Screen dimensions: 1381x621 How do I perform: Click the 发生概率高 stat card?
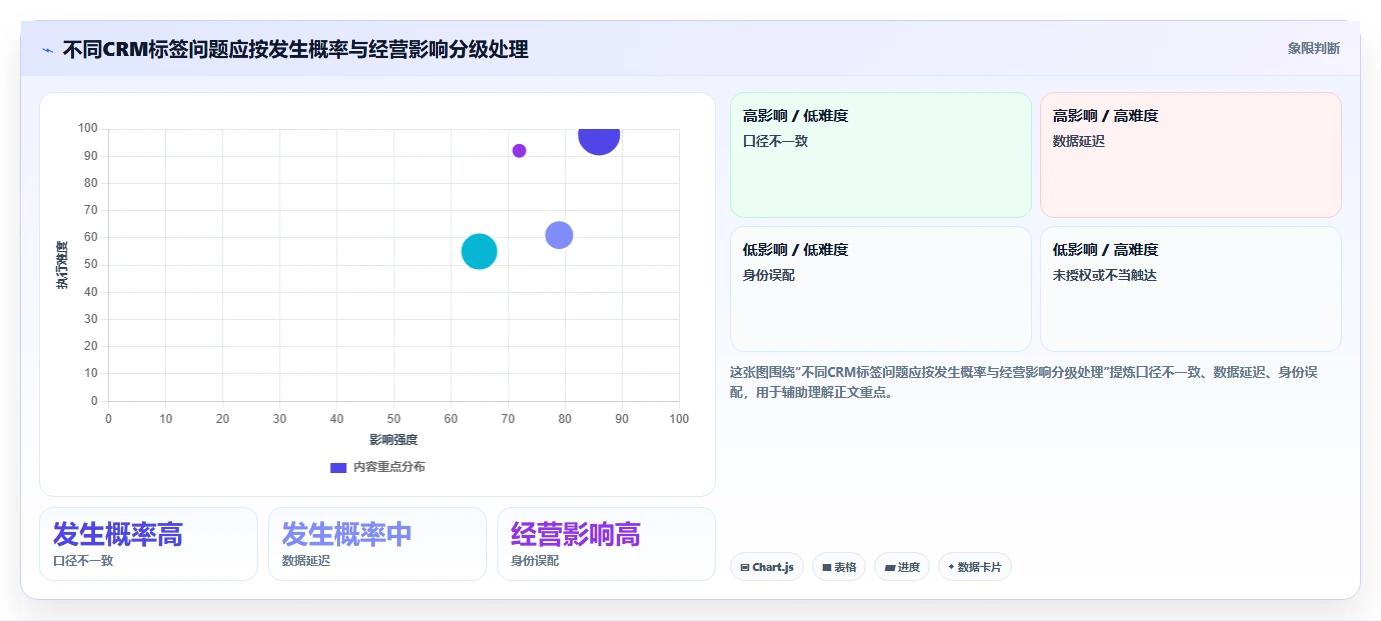coord(148,544)
